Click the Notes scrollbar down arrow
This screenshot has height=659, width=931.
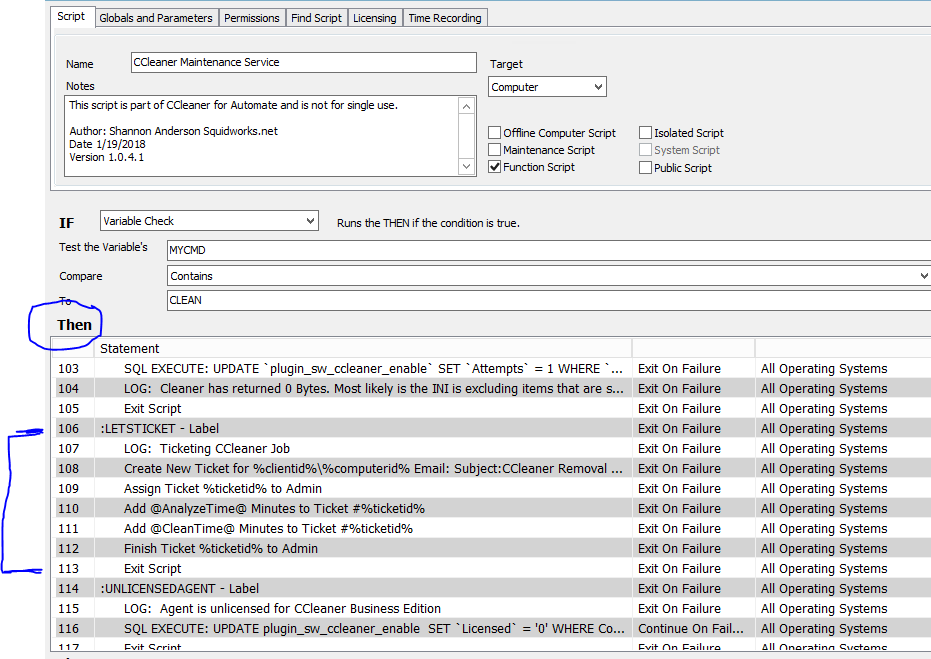point(467,166)
